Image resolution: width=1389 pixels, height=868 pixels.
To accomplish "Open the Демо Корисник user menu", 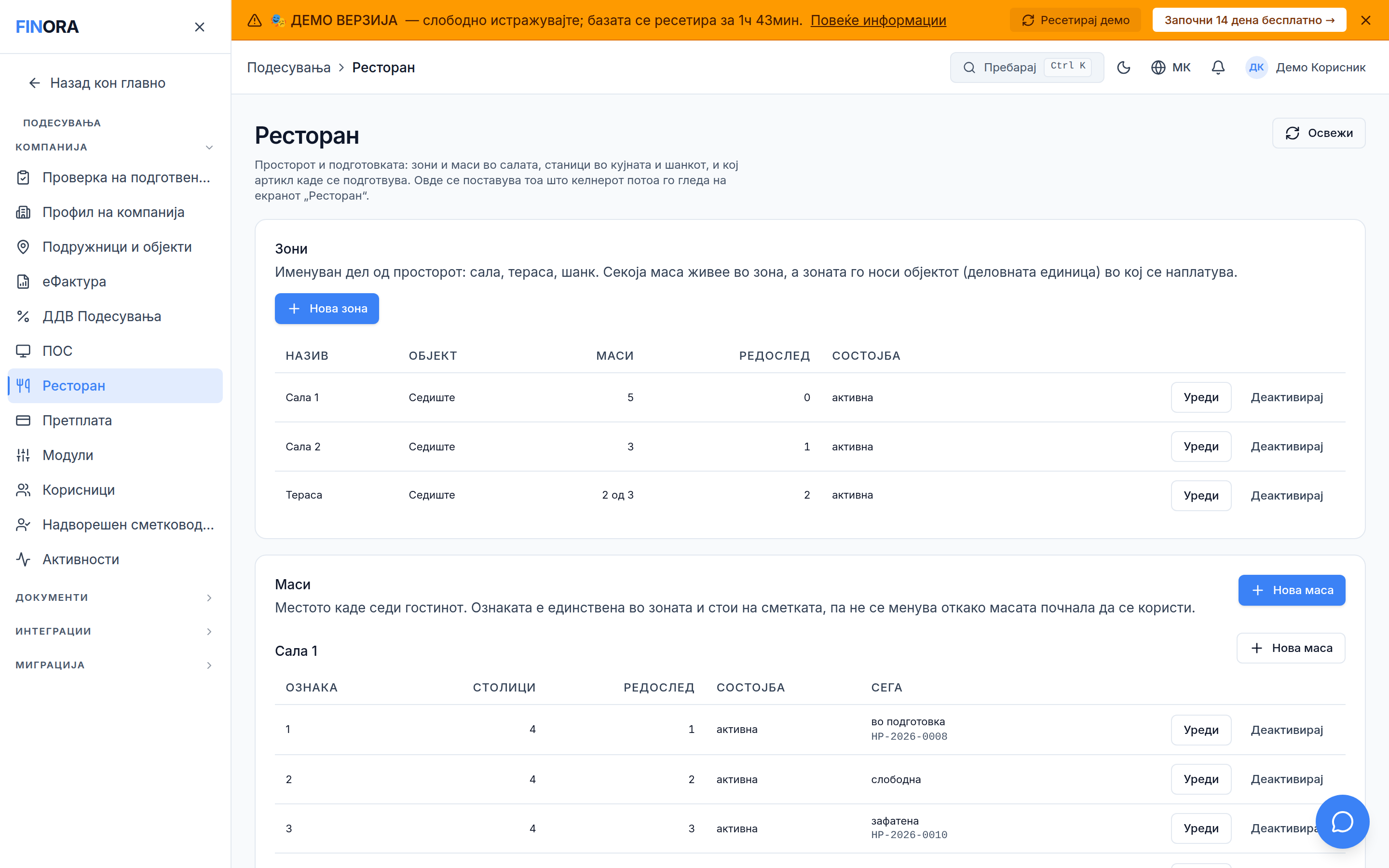I will tap(1306, 68).
